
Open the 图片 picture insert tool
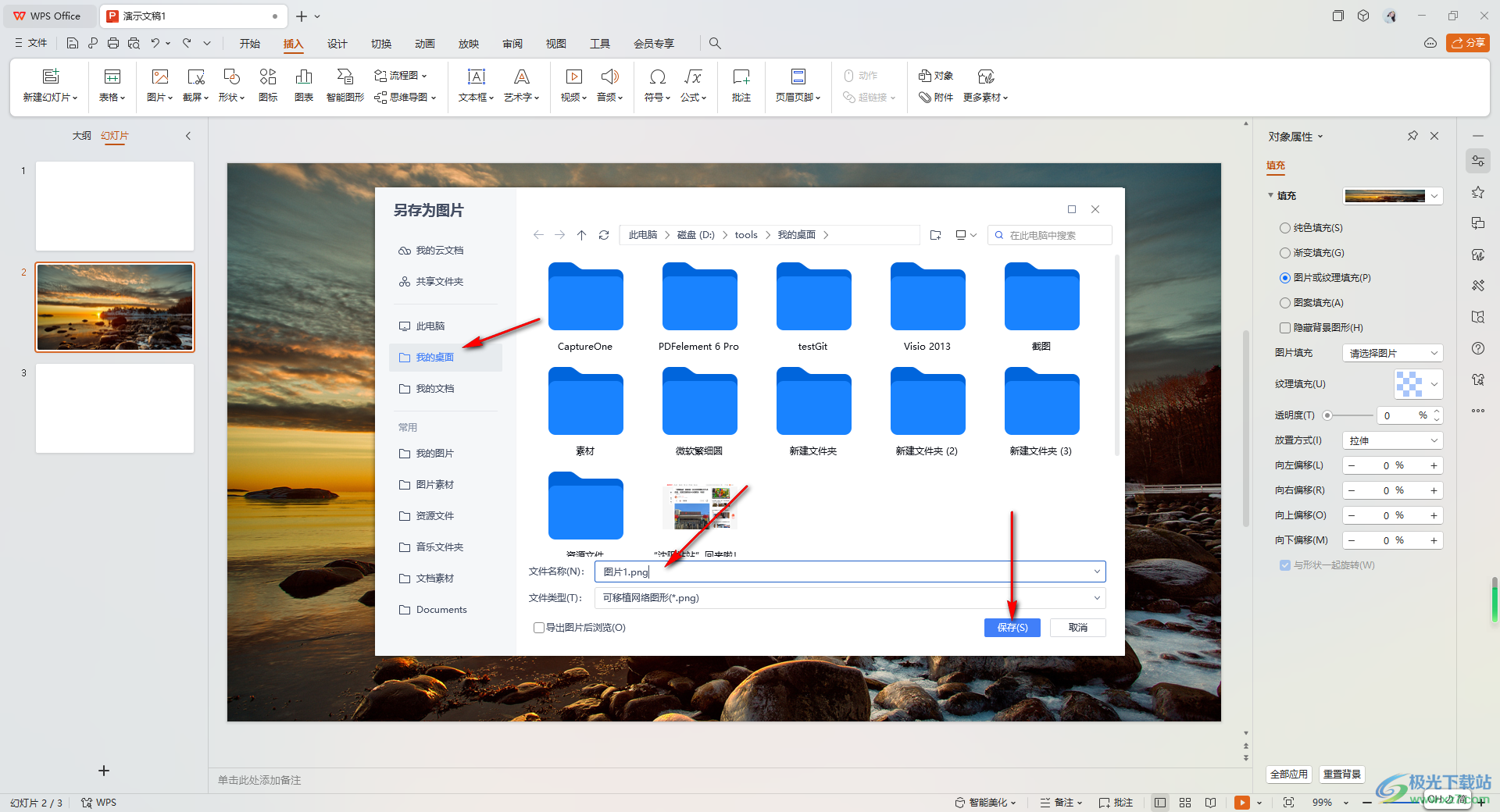tap(159, 86)
